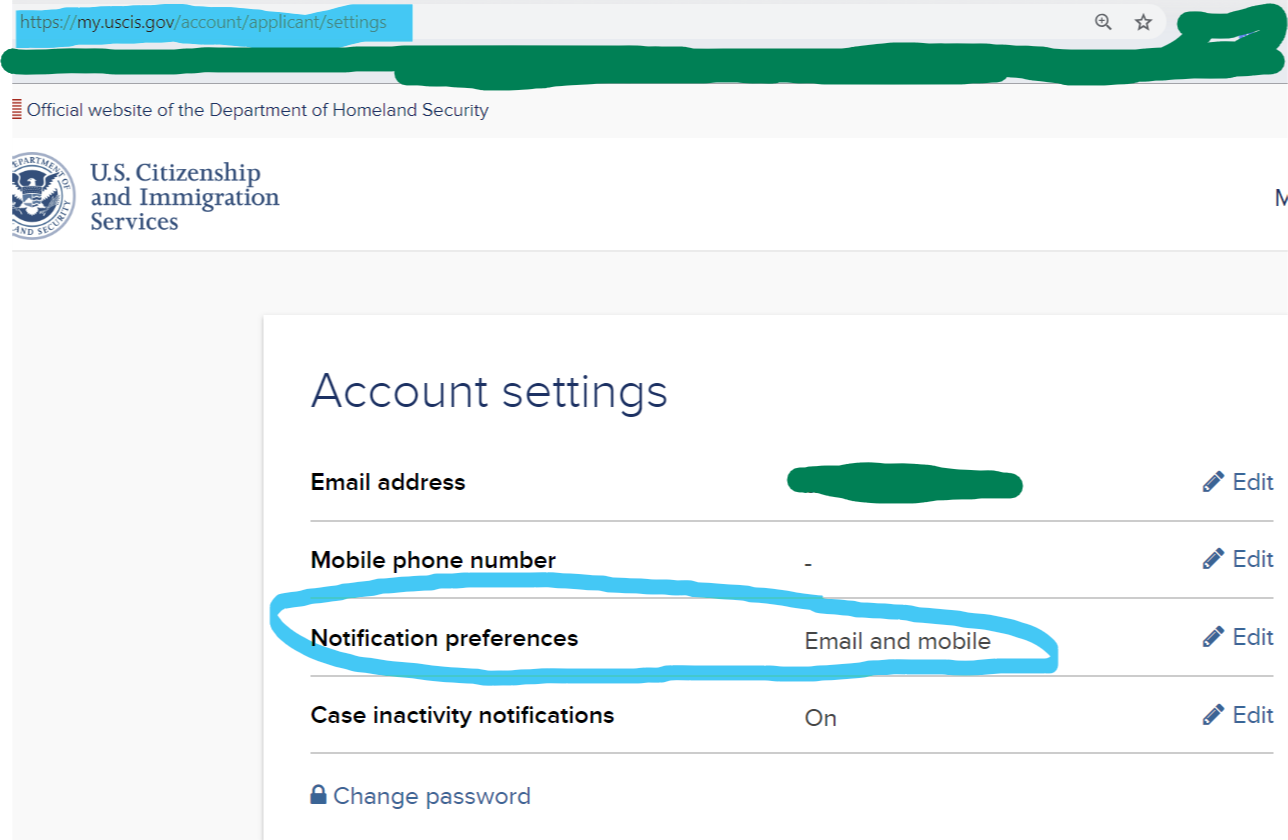Click the U.S. Citizenship and Immigration Services wordmark
The height and width of the screenshot is (840, 1288).
point(184,197)
